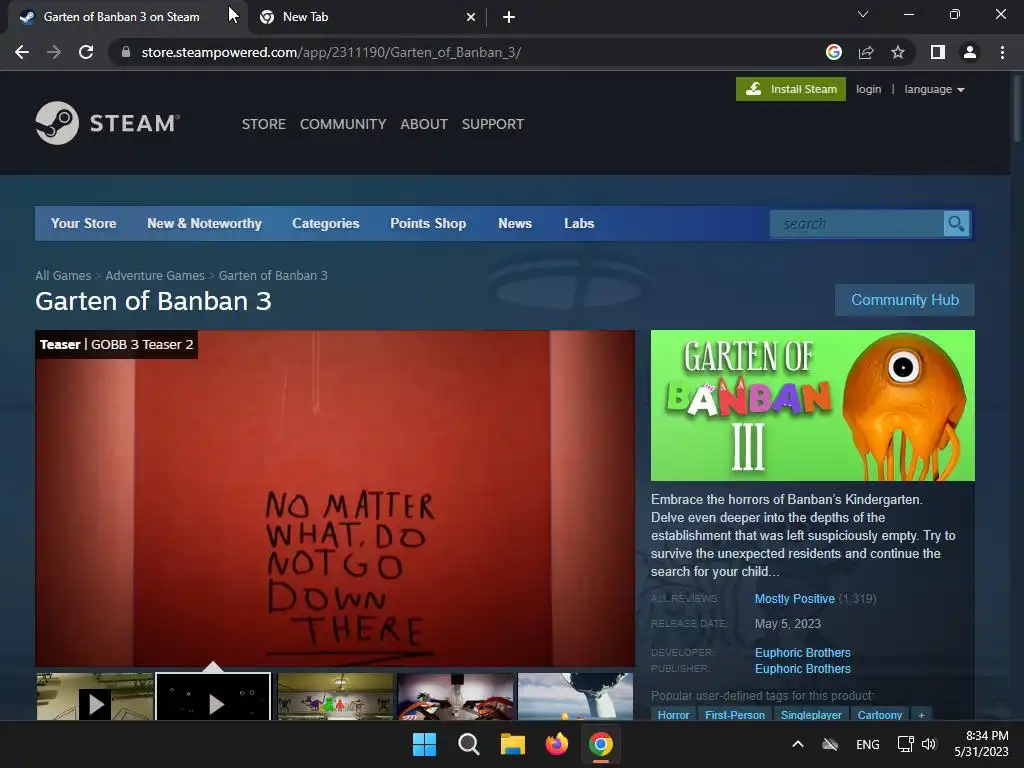This screenshot has width=1024, height=768.
Task: Go back with the browser back arrow
Action: coord(22,52)
